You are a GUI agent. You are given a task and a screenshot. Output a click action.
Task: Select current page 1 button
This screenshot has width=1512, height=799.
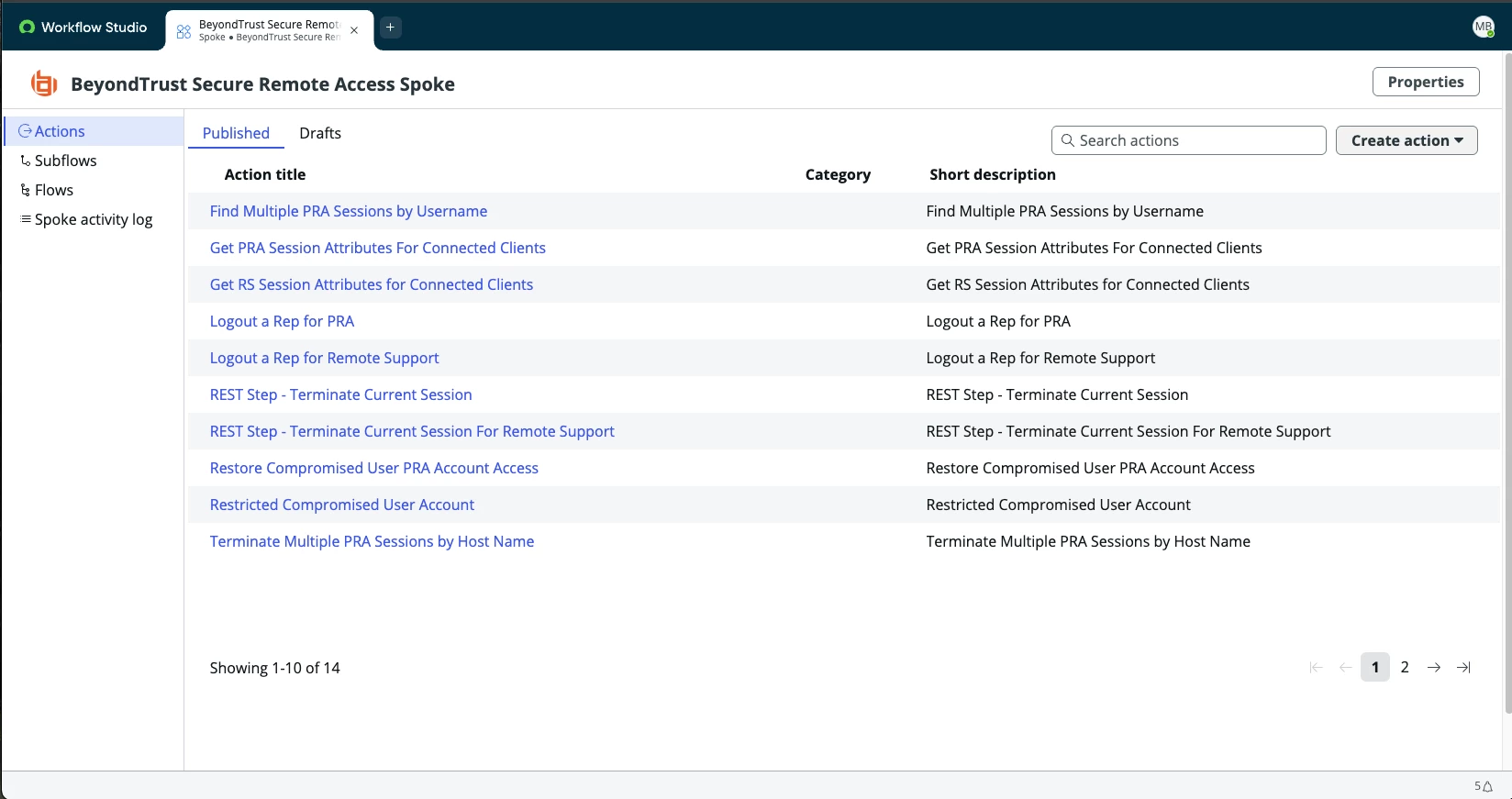(x=1375, y=668)
